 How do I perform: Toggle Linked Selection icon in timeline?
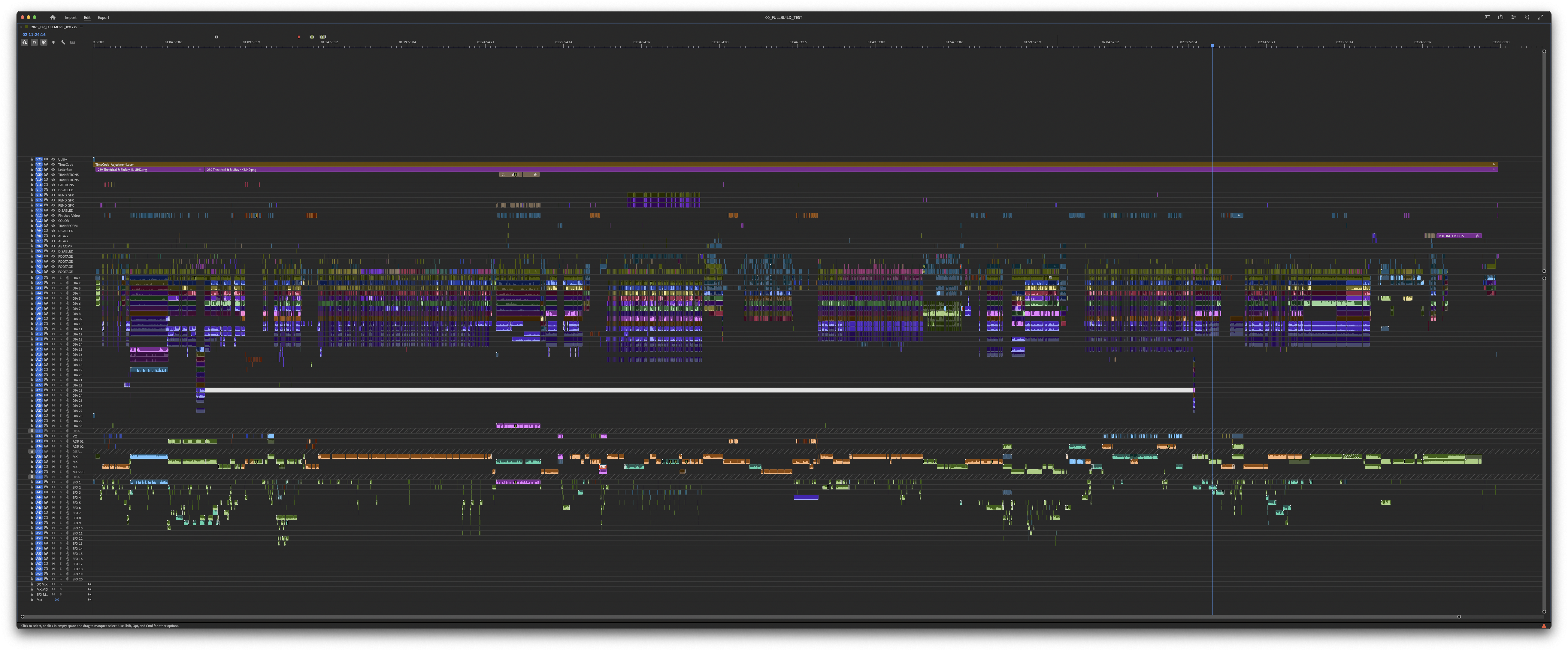[x=44, y=43]
